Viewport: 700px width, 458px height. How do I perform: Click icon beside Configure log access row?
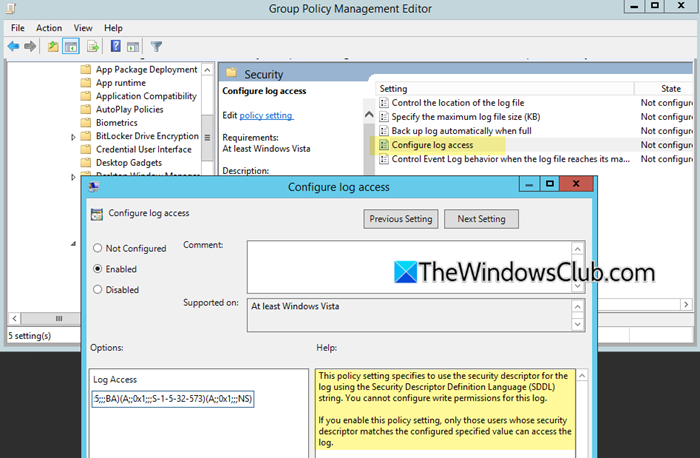[383, 145]
